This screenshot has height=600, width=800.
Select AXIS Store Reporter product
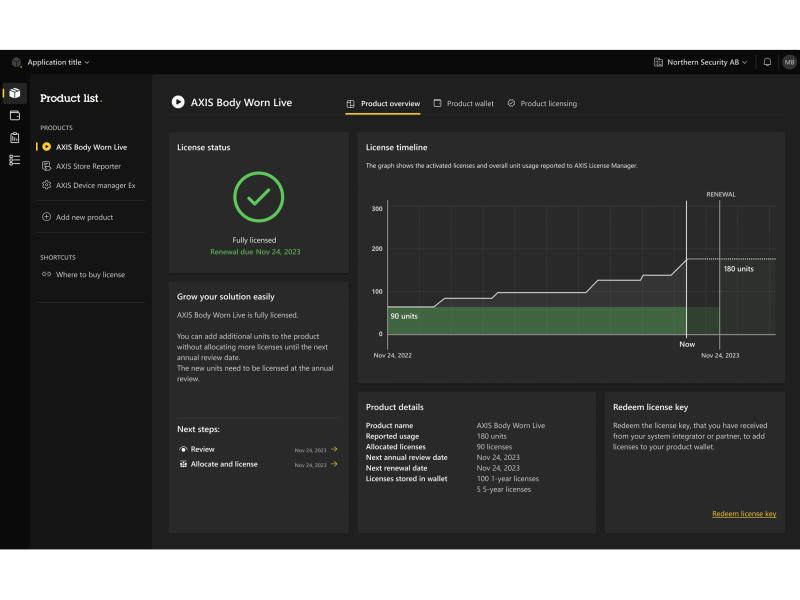pyautogui.click(x=91, y=166)
